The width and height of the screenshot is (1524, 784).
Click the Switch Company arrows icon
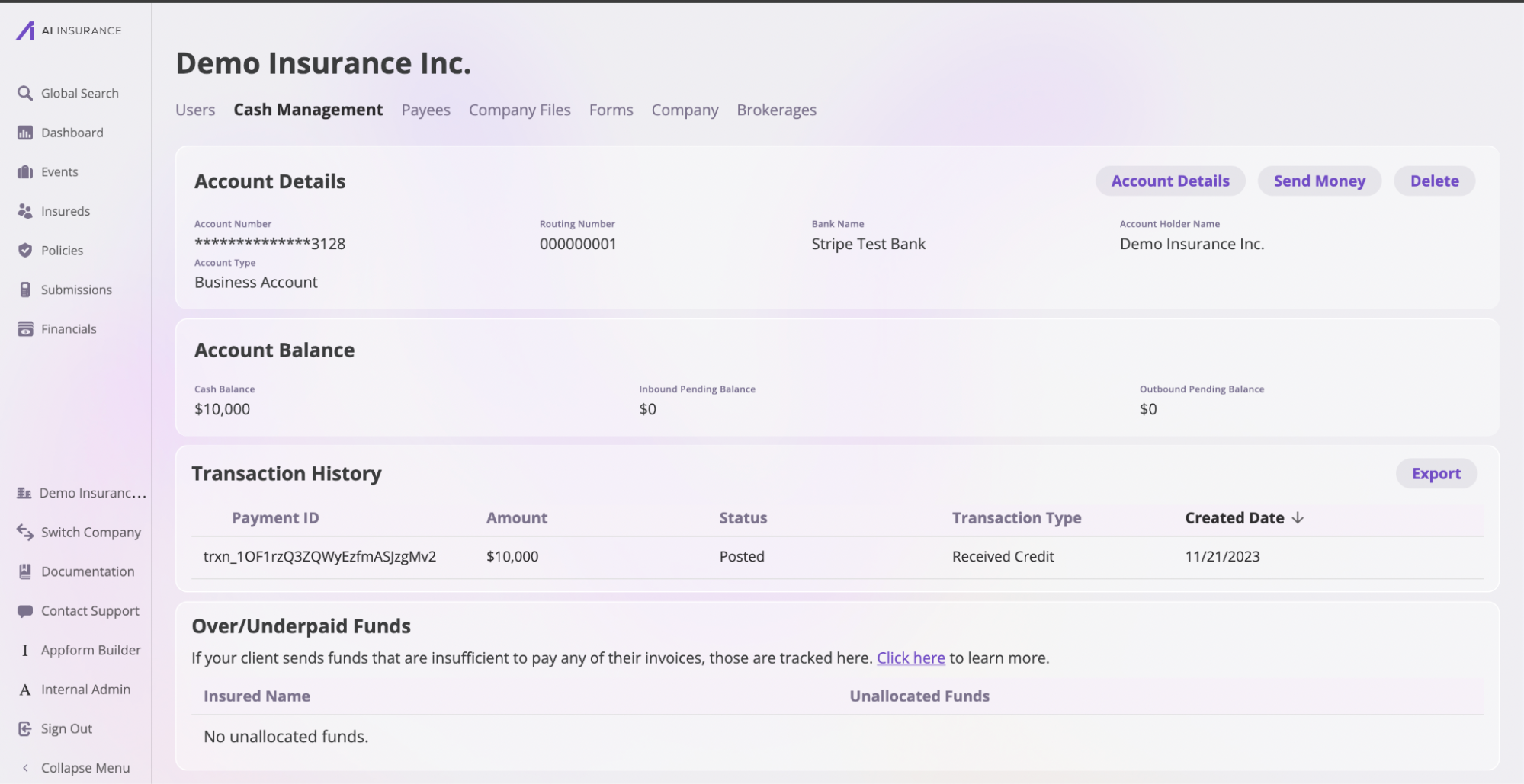pos(25,532)
